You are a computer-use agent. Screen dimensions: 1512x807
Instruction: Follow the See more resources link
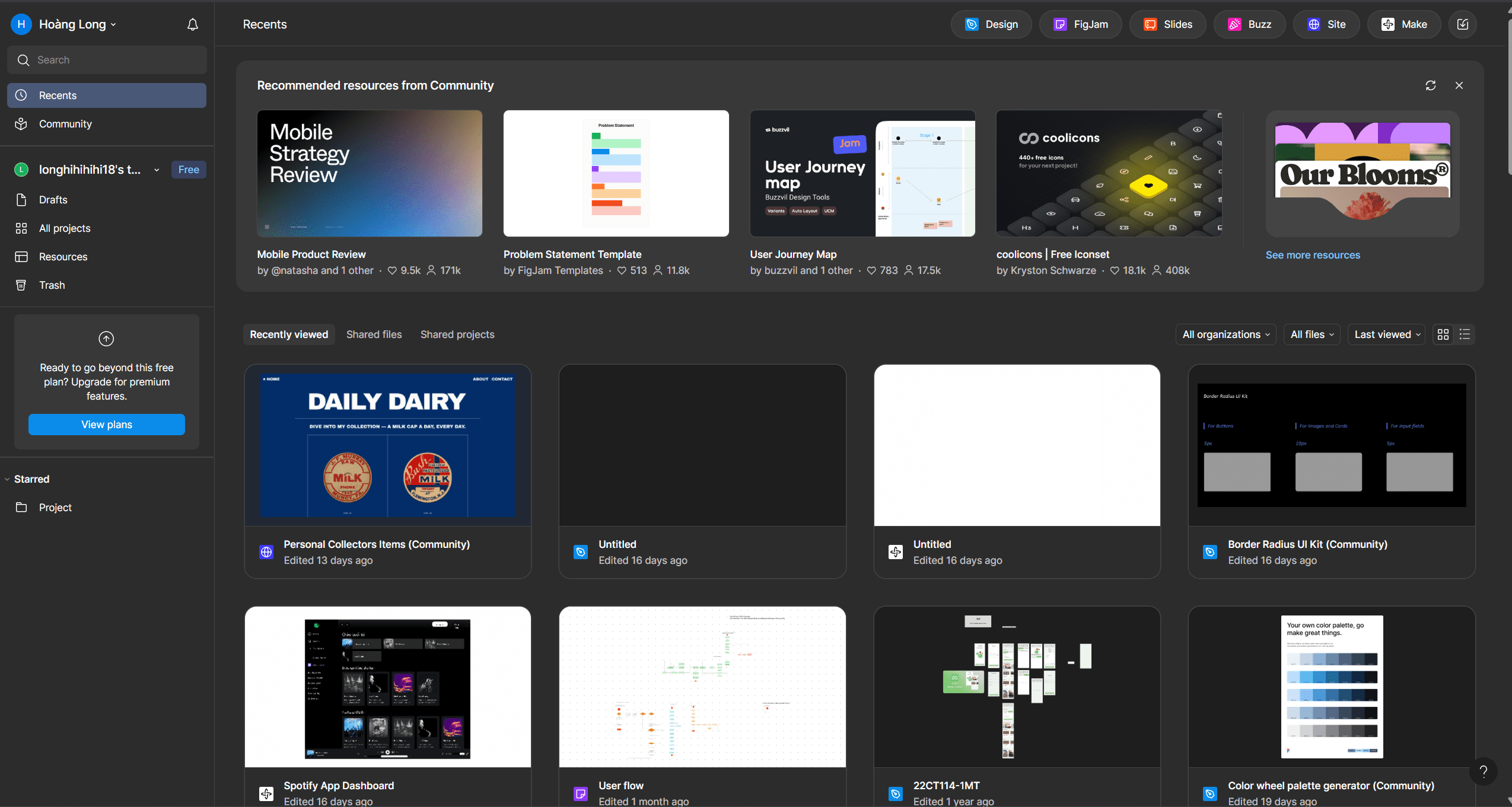click(1312, 255)
